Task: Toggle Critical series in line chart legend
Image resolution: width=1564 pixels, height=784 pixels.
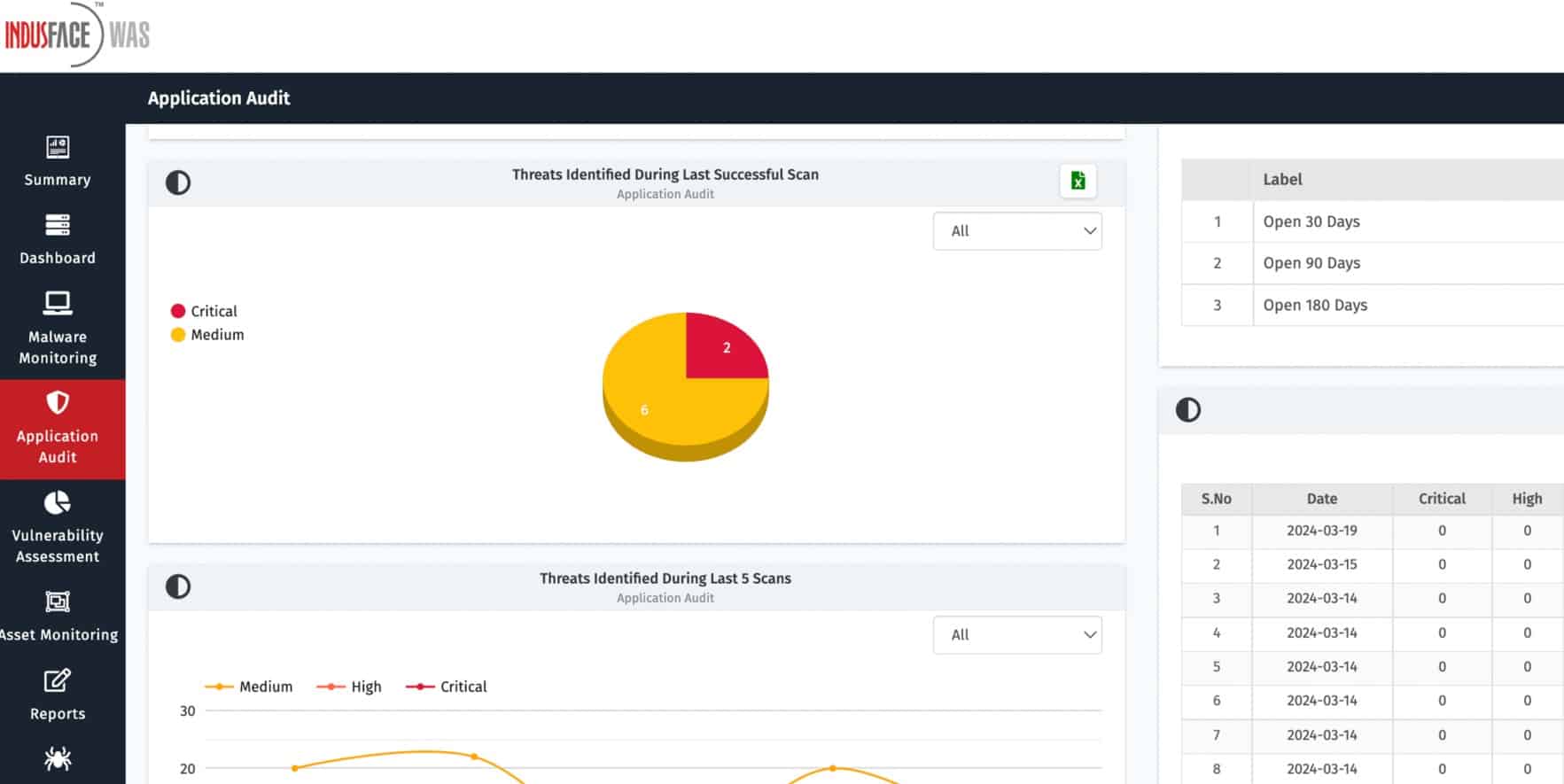Action: coord(446,687)
